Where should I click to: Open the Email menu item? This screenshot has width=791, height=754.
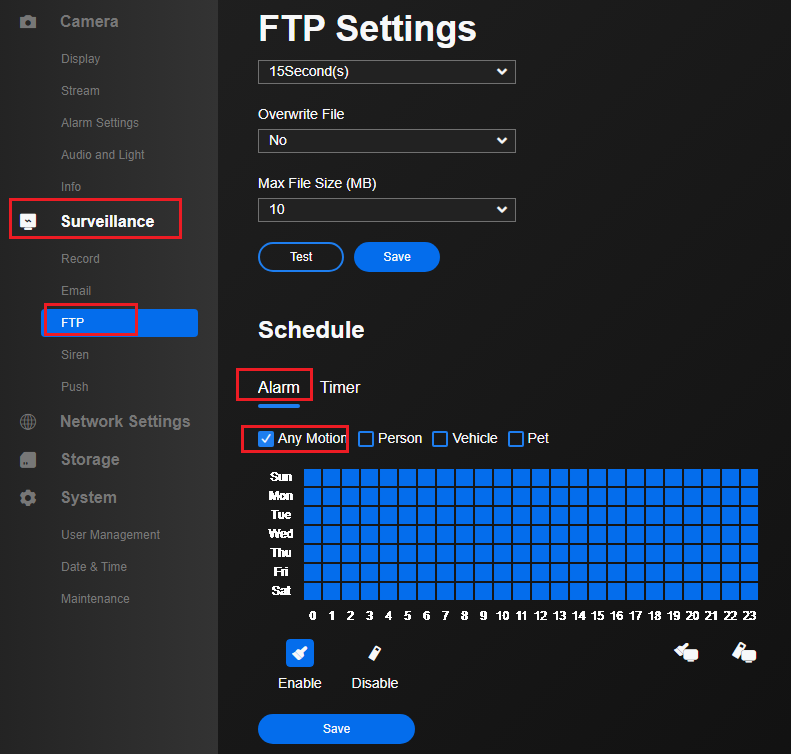tap(76, 291)
